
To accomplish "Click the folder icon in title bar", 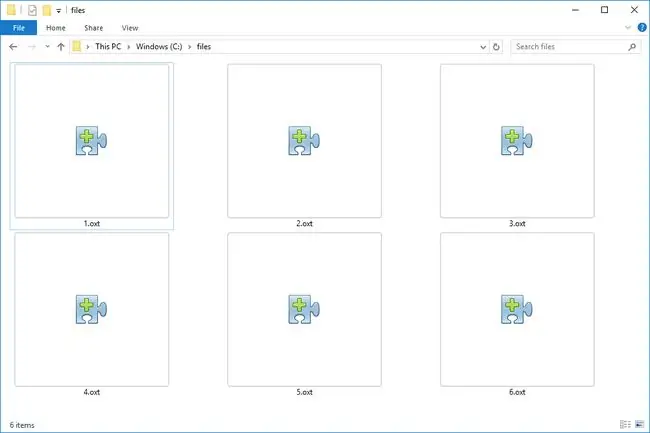I will click(12, 10).
